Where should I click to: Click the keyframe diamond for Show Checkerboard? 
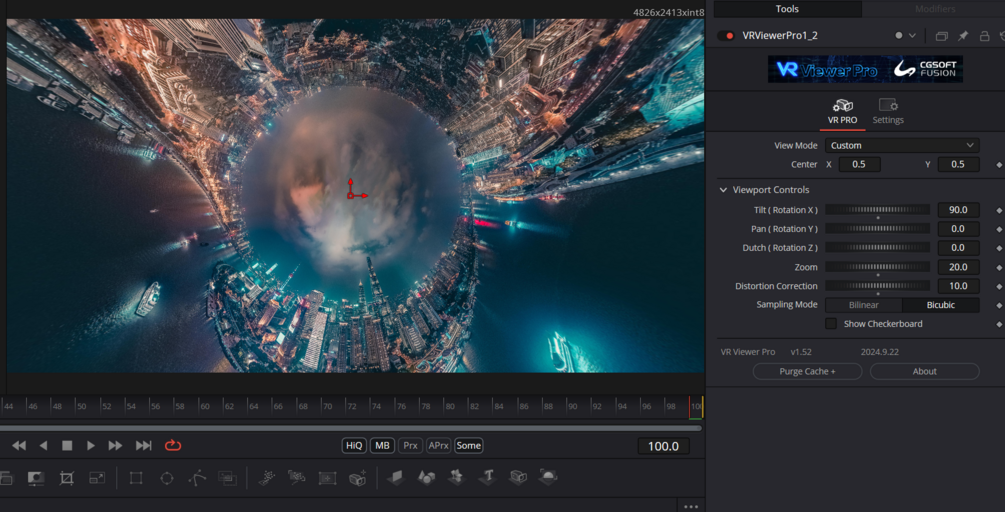999,324
